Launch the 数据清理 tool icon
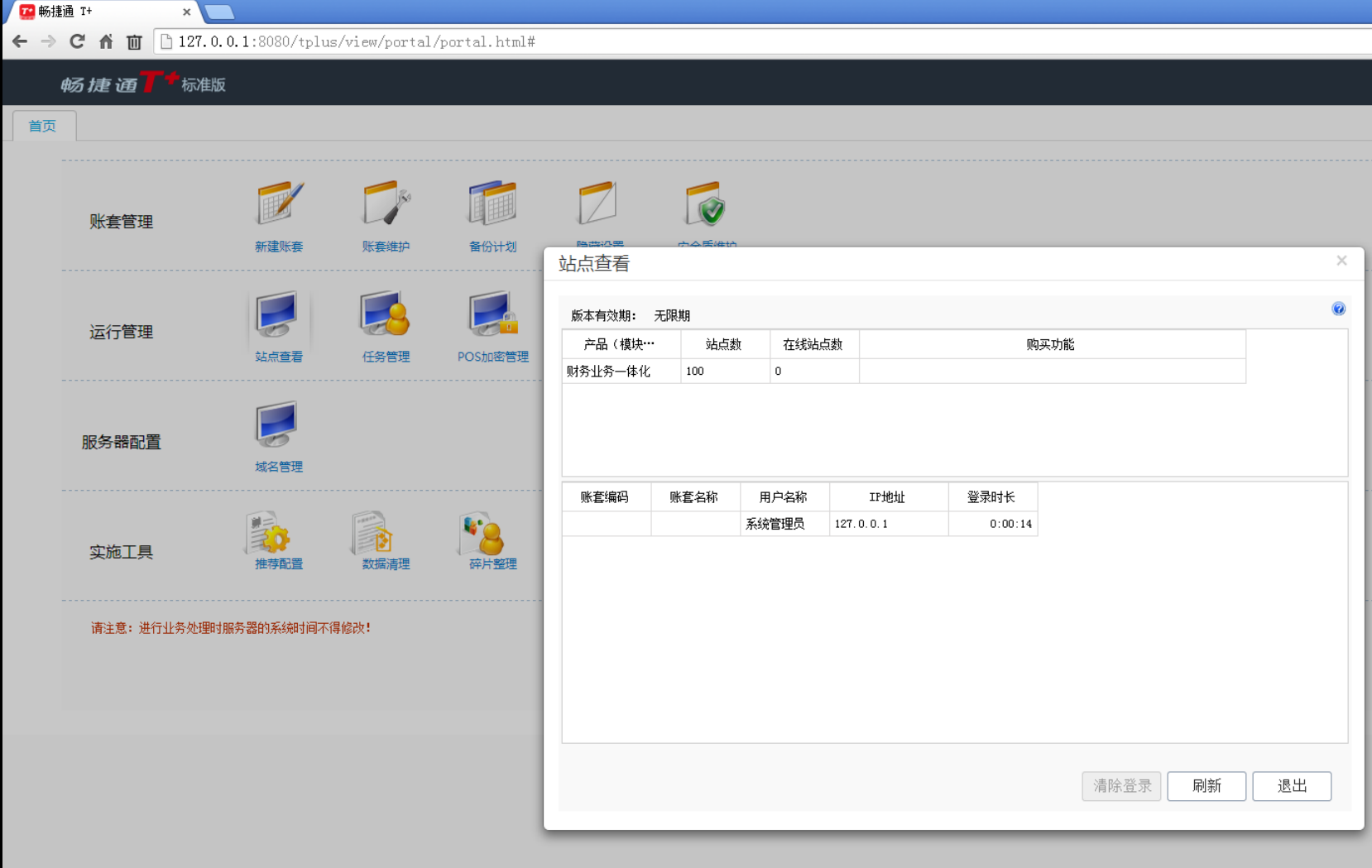The image size is (1372, 868). point(374,534)
